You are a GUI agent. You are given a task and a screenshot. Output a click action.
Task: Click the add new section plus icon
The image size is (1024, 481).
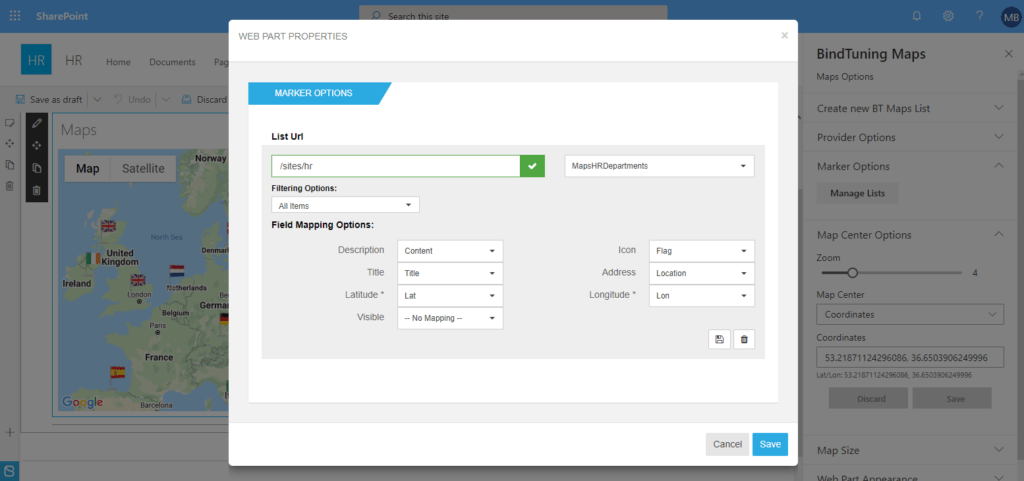[10, 432]
